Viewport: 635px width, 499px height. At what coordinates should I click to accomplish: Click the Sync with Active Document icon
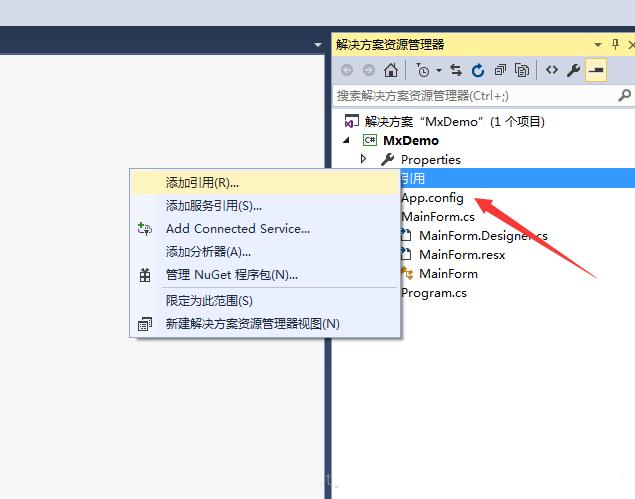[456, 70]
